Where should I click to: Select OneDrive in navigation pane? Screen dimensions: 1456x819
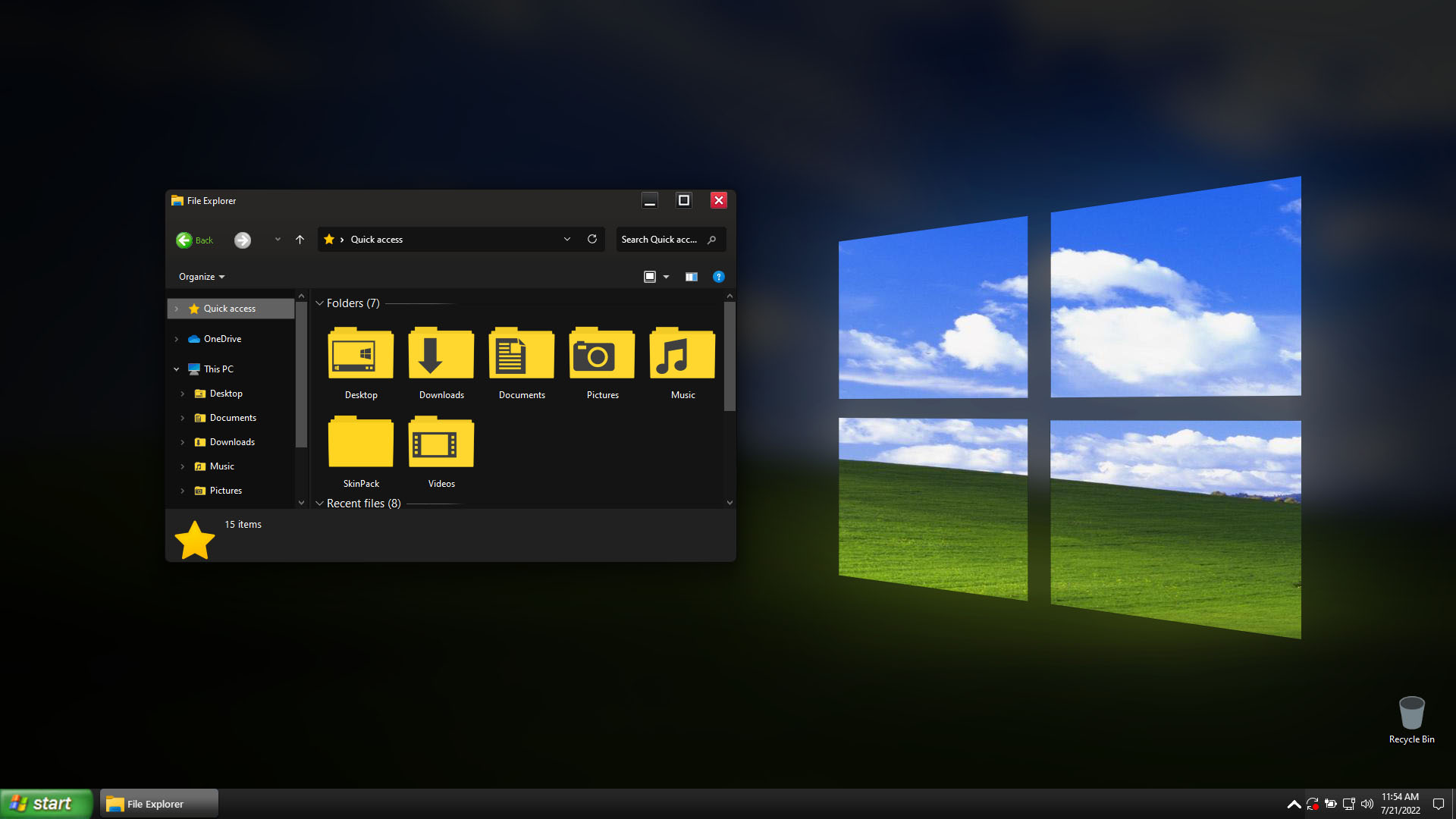(x=222, y=339)
